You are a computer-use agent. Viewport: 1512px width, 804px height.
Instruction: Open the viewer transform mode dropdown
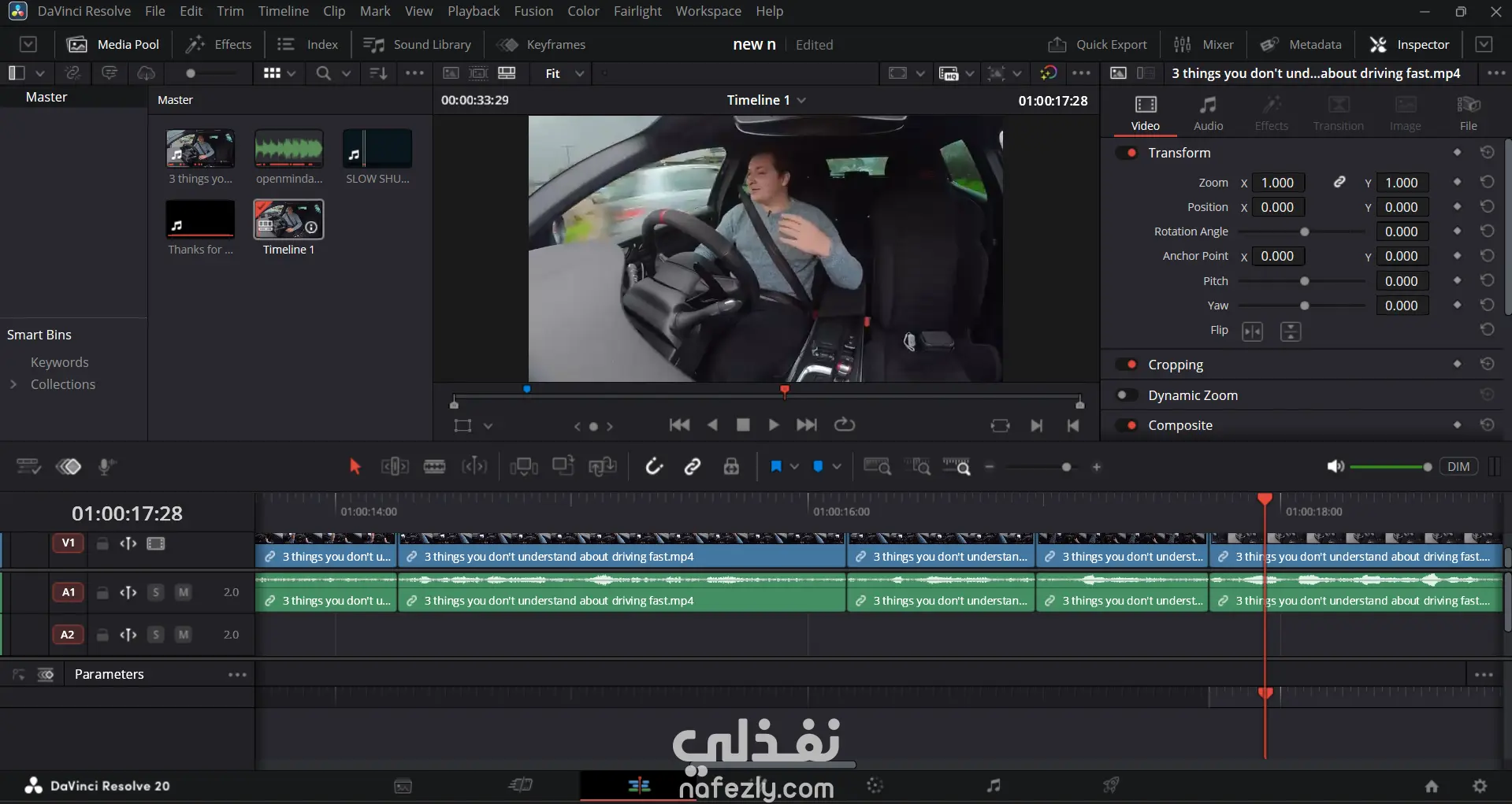coord(488,426)
